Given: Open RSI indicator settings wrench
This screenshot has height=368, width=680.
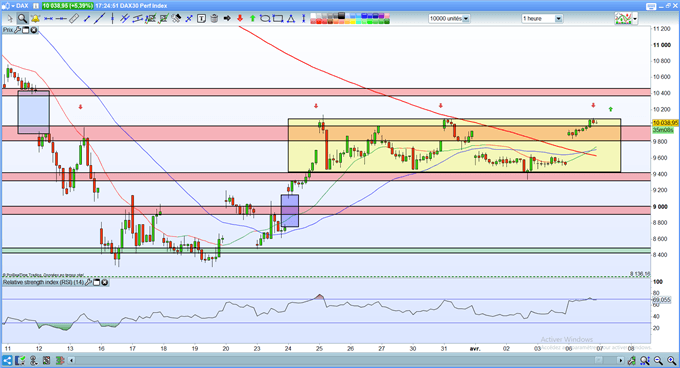Looking at the screenshot, I should coord(88,283).
